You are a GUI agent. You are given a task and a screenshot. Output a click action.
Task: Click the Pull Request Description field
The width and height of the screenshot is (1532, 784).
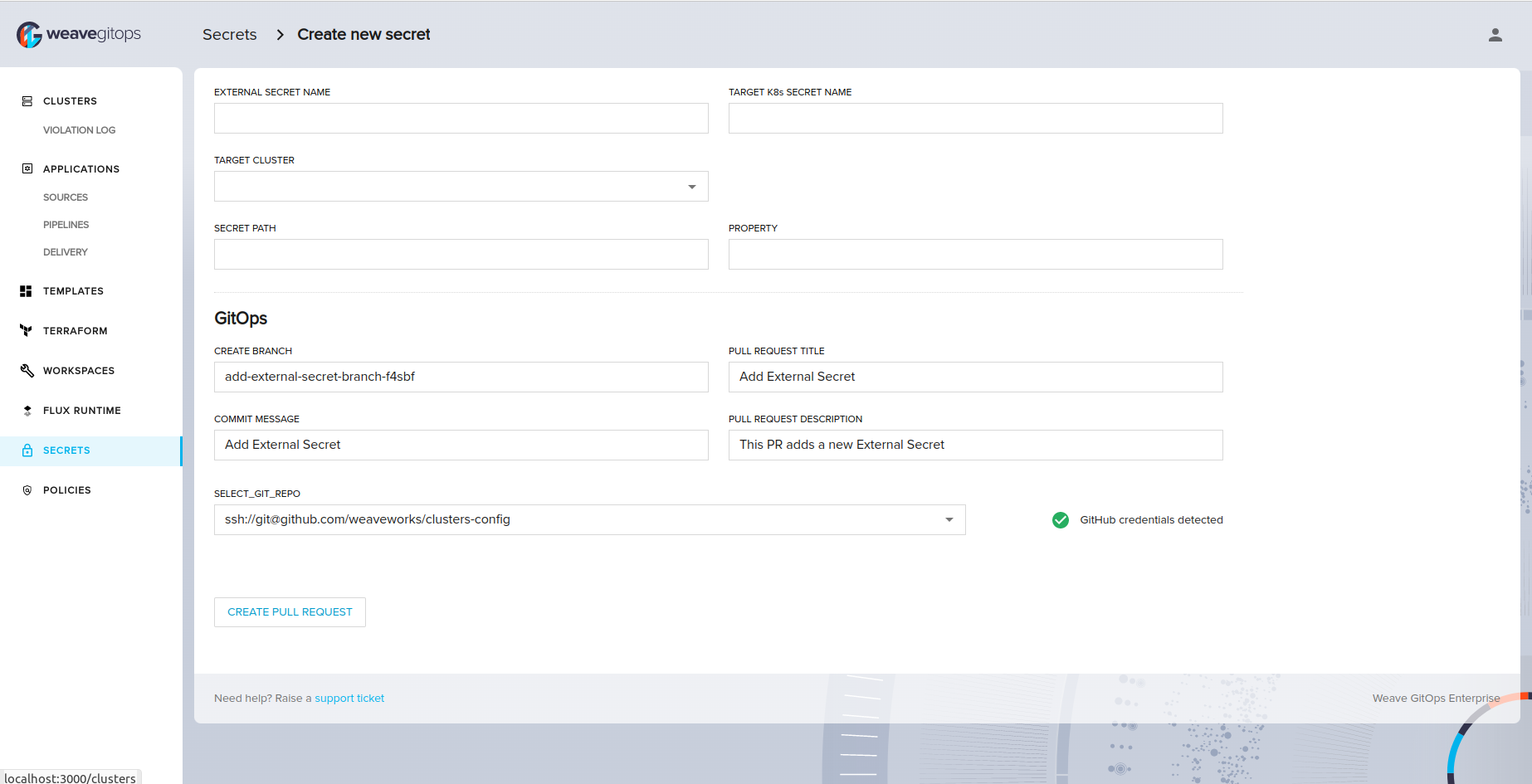976,446
